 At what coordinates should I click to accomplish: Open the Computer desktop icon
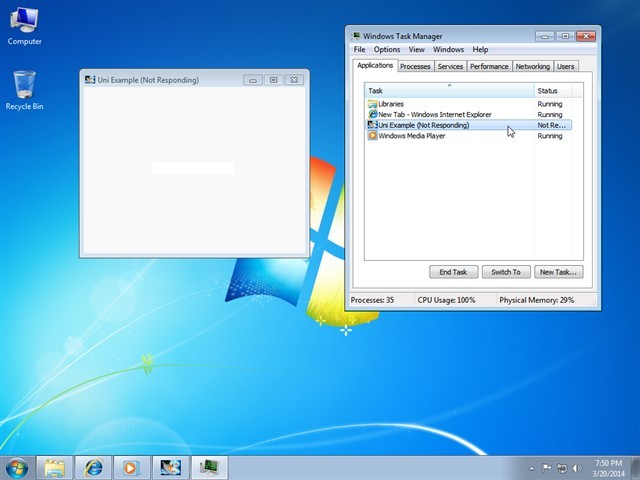(24, 26)
